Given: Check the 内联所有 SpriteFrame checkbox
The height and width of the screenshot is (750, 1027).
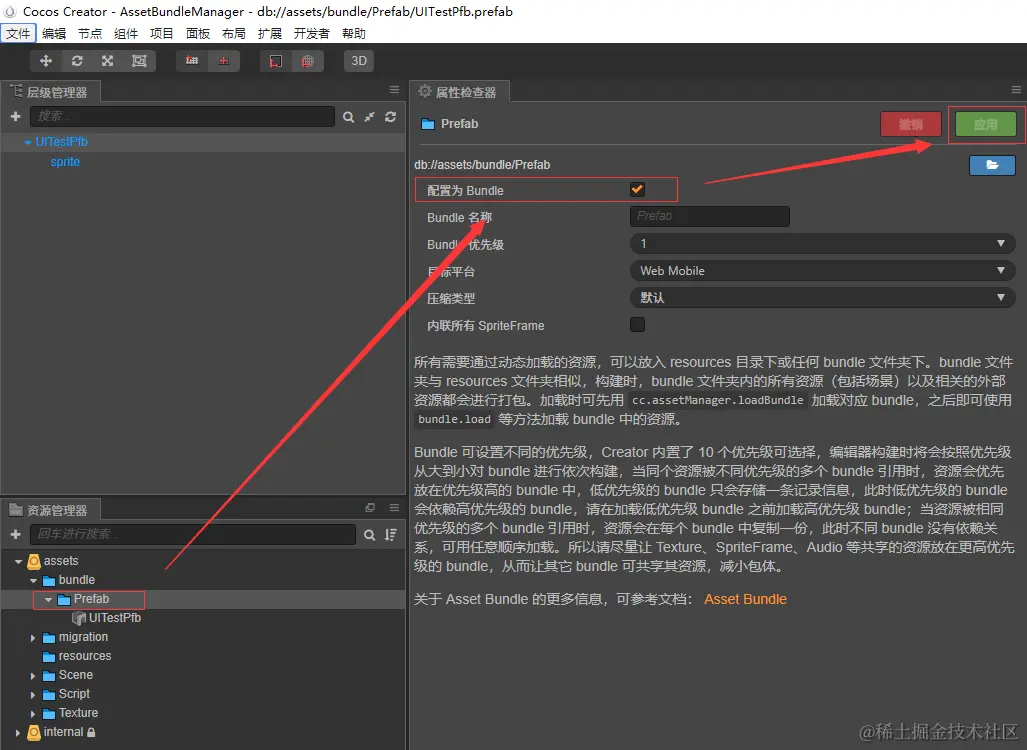Looking at the screenshot, I should tap(637, 325).
